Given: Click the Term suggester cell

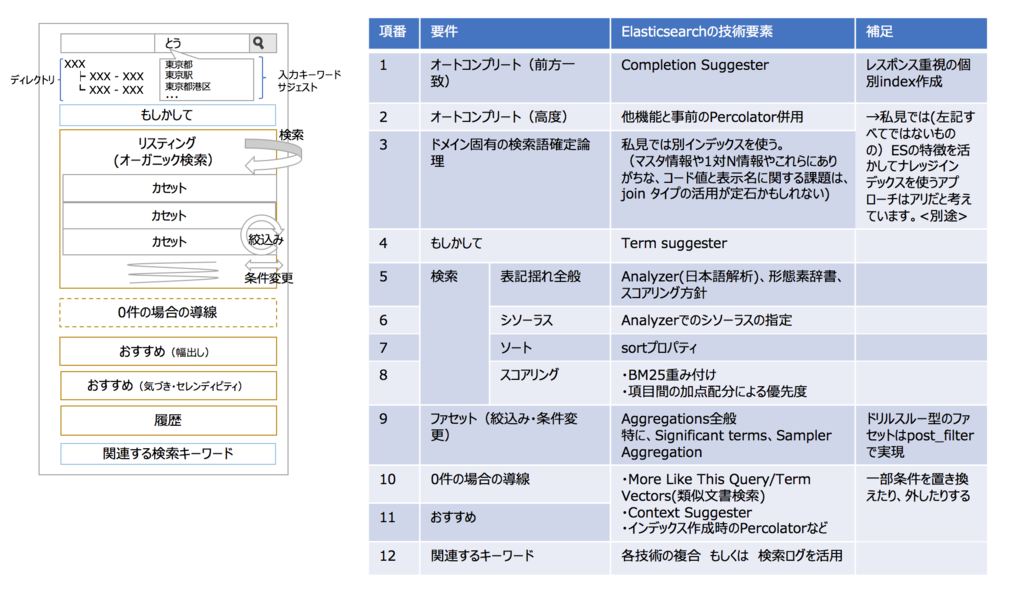Looking at the screenshot, I should coord(732,246).
